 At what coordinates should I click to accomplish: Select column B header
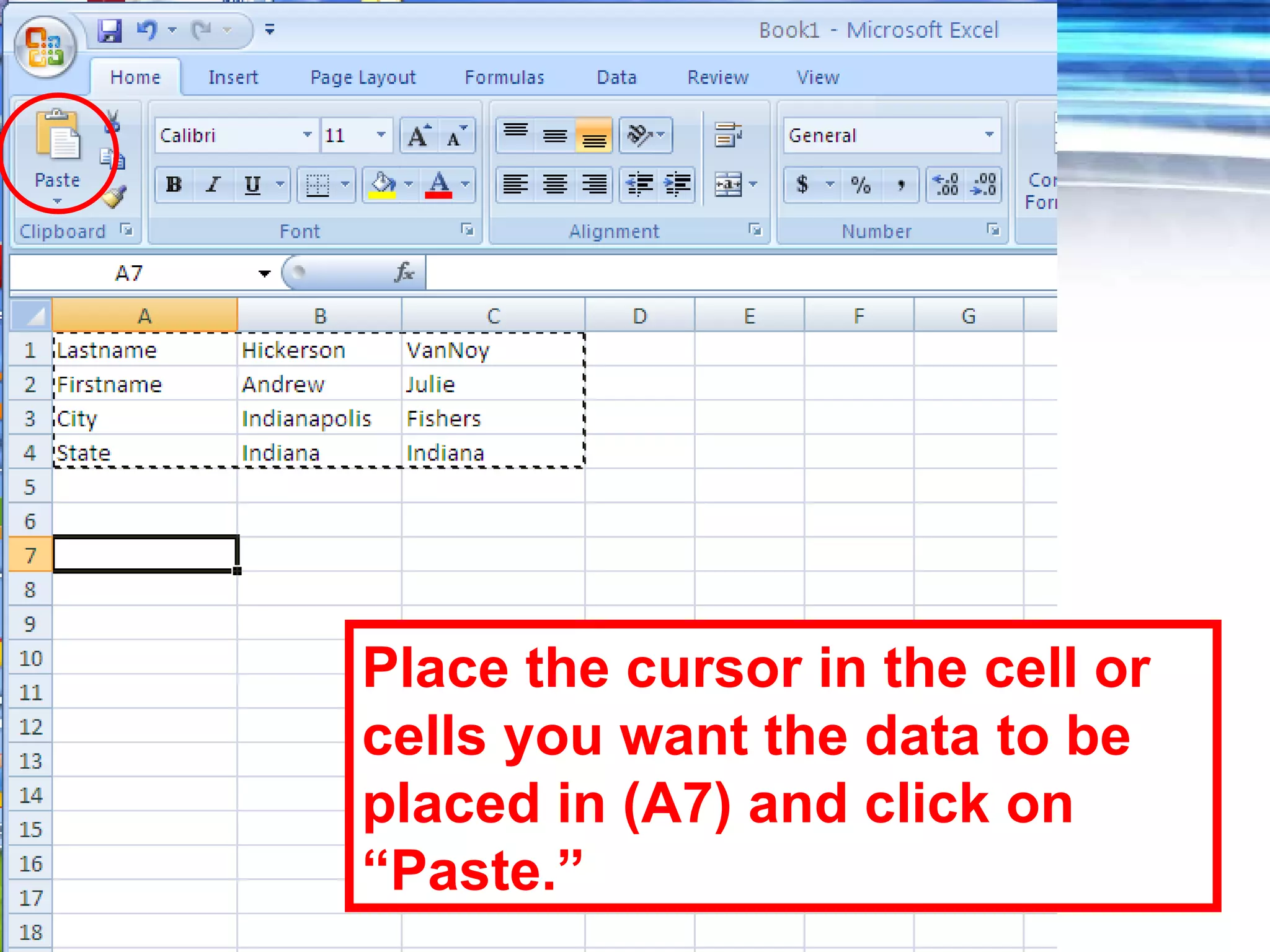[320, 315]
